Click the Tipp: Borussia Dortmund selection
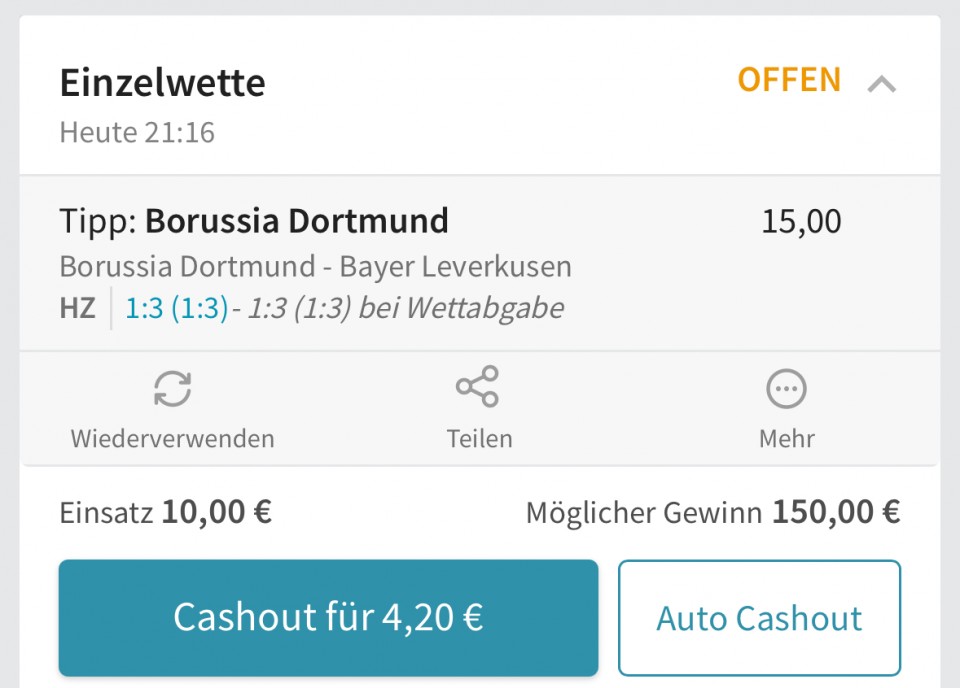960x688 pixels. pos(254,221)
